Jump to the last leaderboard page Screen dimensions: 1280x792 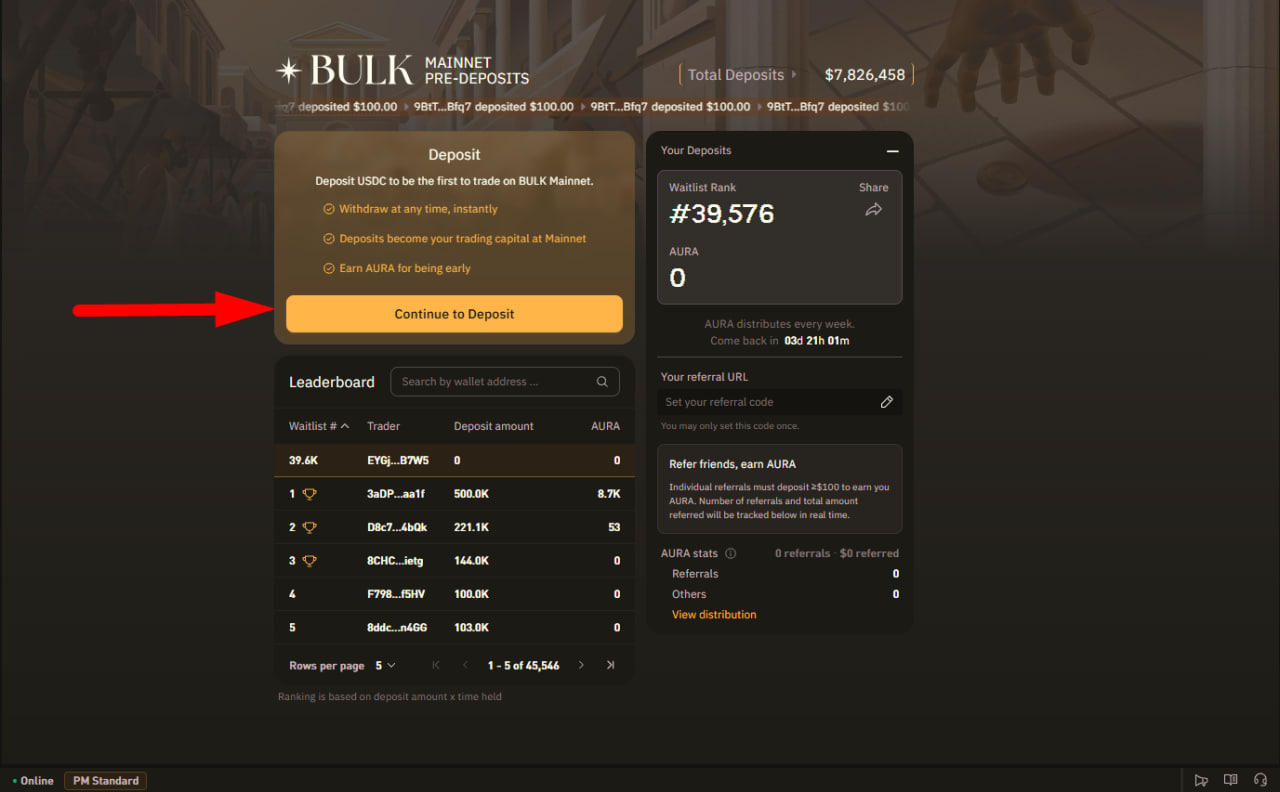[610, 665]
